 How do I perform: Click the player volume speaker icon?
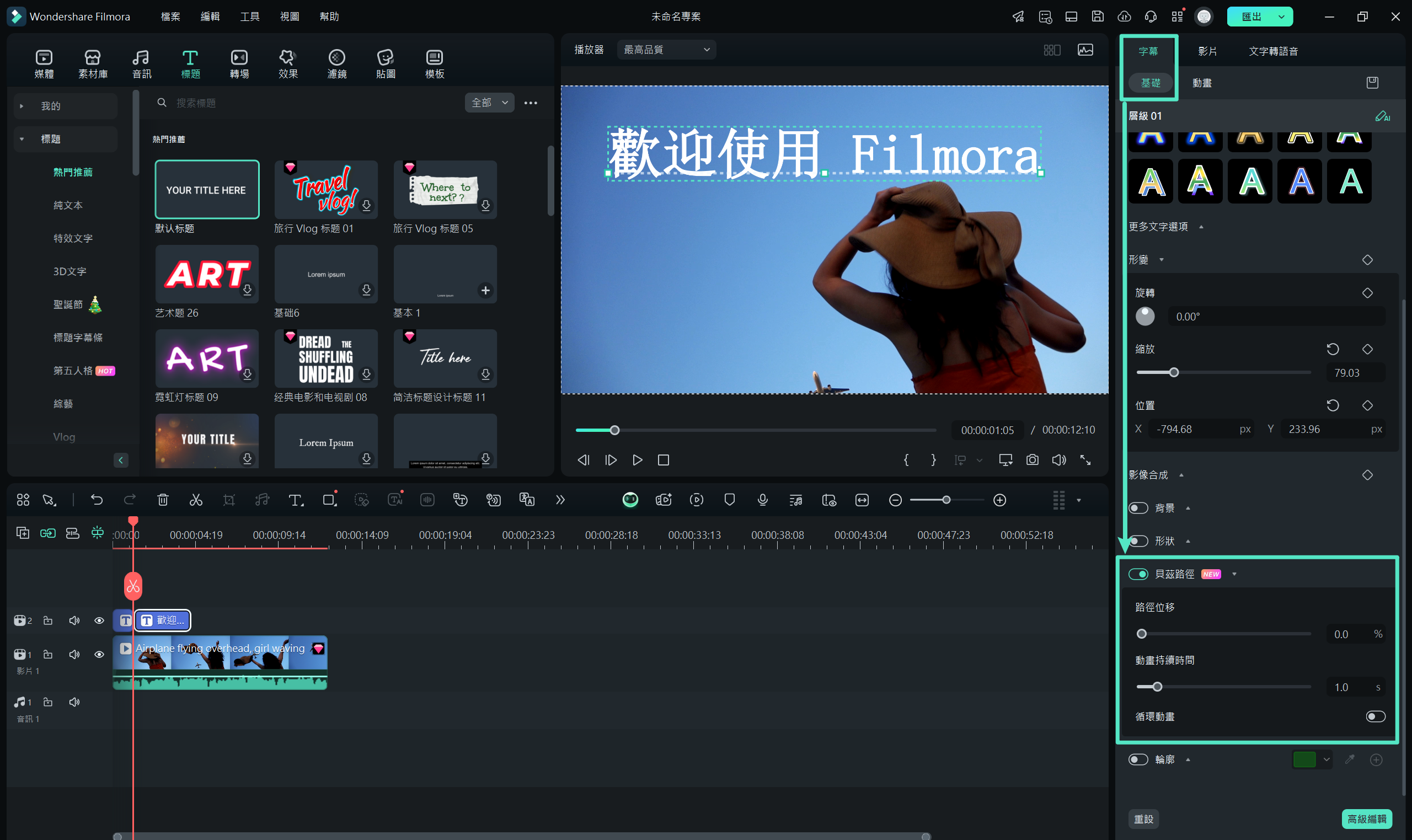coord(1059,459)
